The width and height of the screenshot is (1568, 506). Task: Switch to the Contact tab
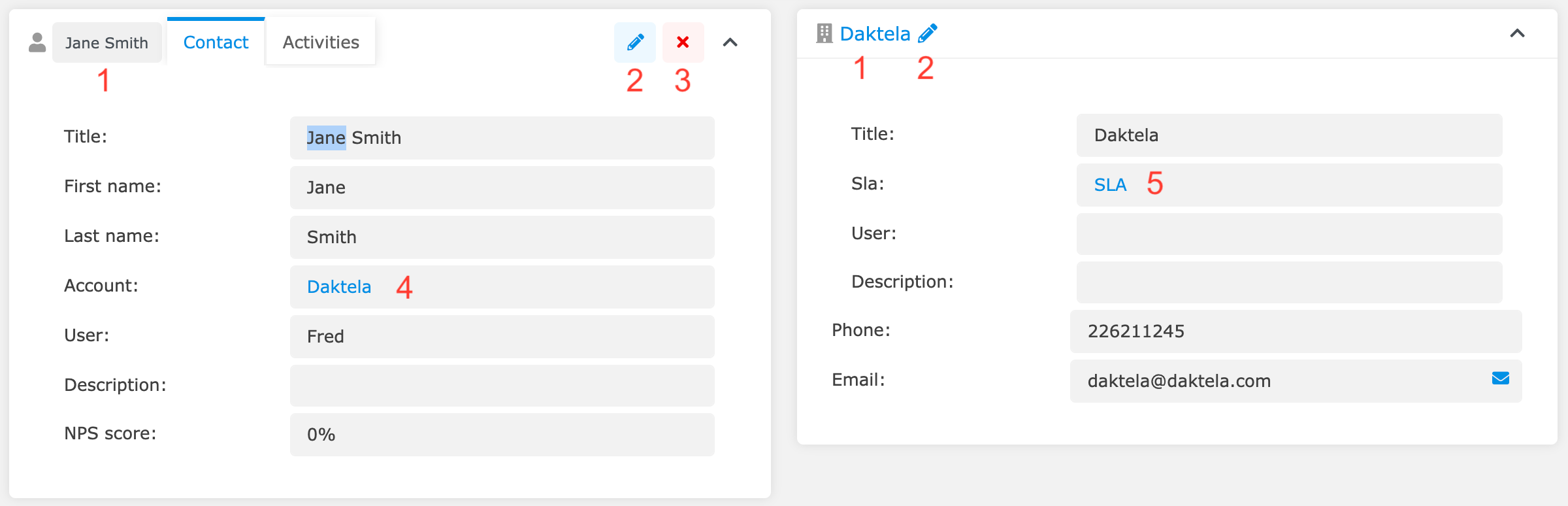[x=216, y=41]
